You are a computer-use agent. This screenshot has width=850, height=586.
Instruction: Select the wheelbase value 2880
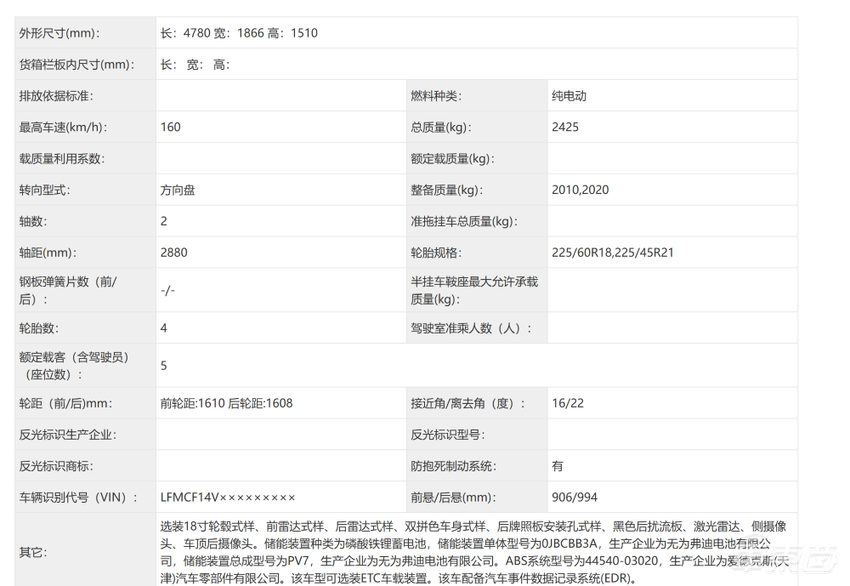(169, 252)
